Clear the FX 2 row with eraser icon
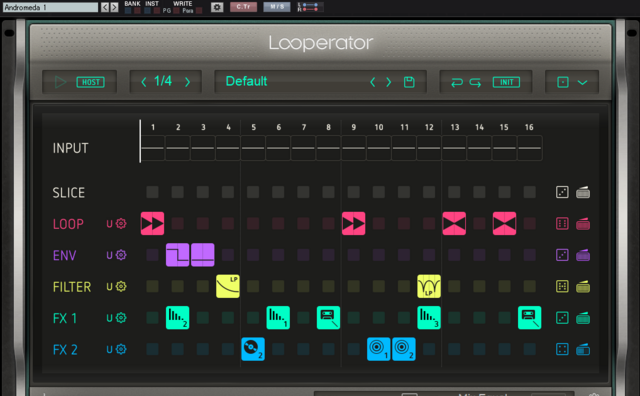Screen dimensions: 640x396 (x=583, y=349)
